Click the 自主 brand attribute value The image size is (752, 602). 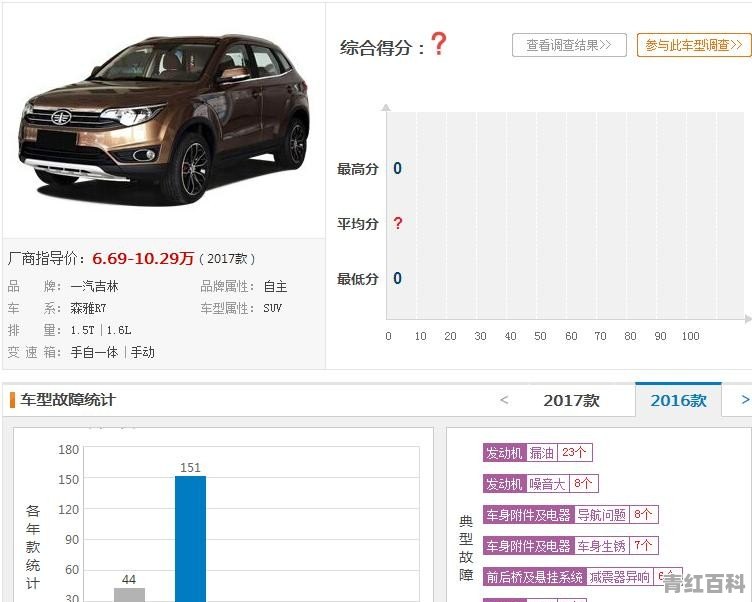click(275, 286)
